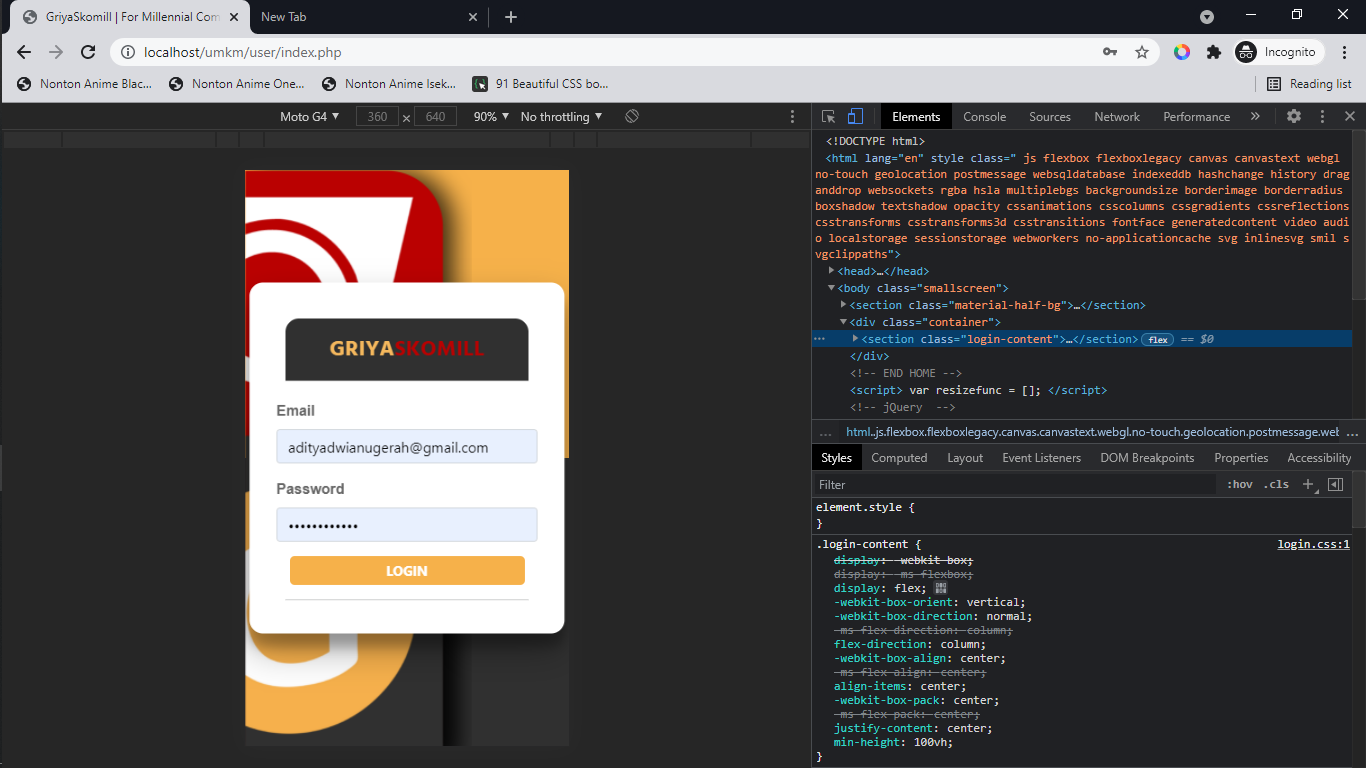
Task: Open the browser Extensions puzzle icon
Action: click(1214, 52)
